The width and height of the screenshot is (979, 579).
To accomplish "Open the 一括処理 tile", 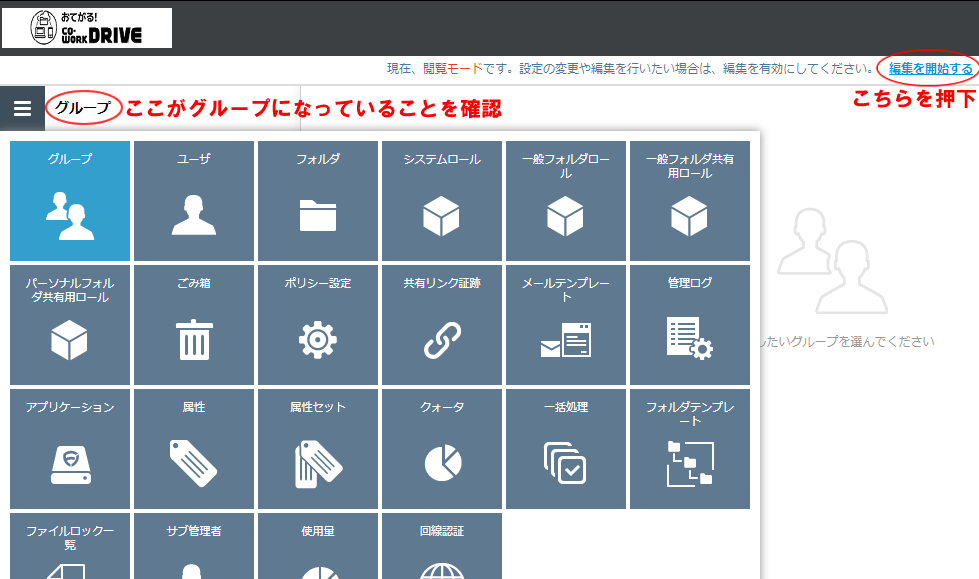I will pos(566,449).
